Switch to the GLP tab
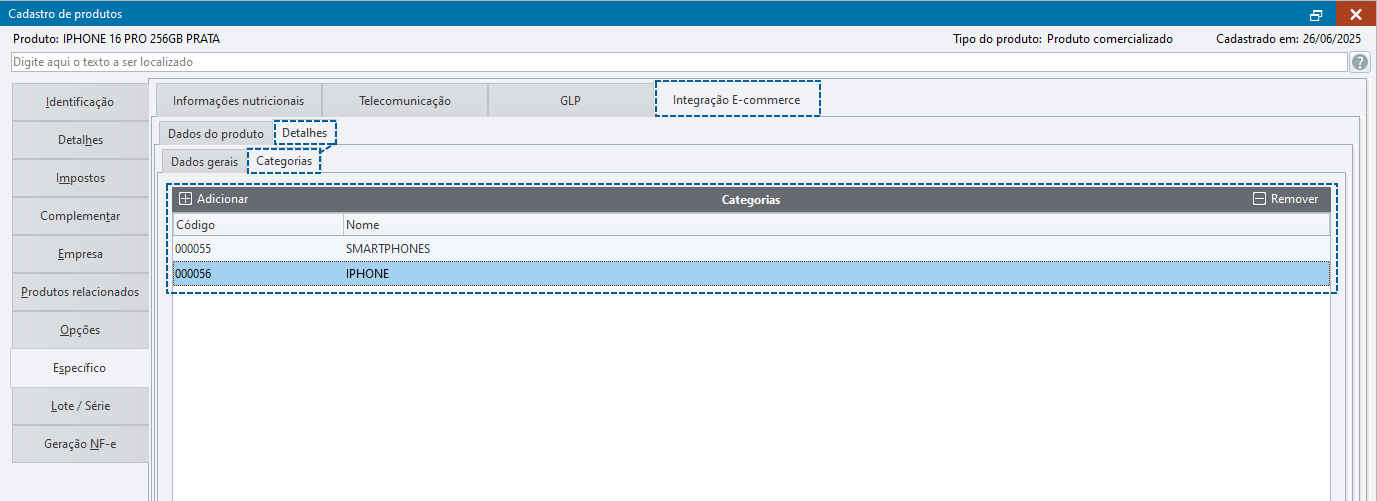The width and height of the screenshot is (1377, 501). [x=571, y=101]
